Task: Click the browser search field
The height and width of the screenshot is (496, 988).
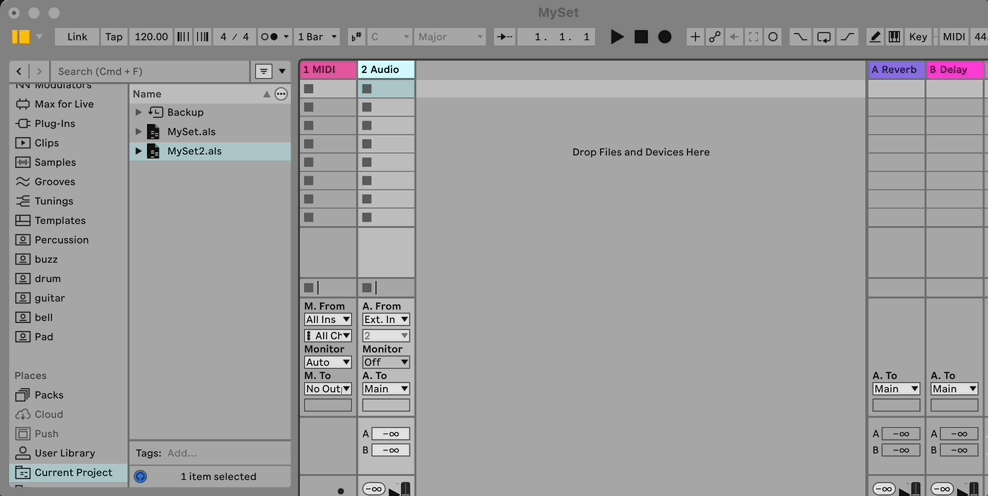Action: 150,72
